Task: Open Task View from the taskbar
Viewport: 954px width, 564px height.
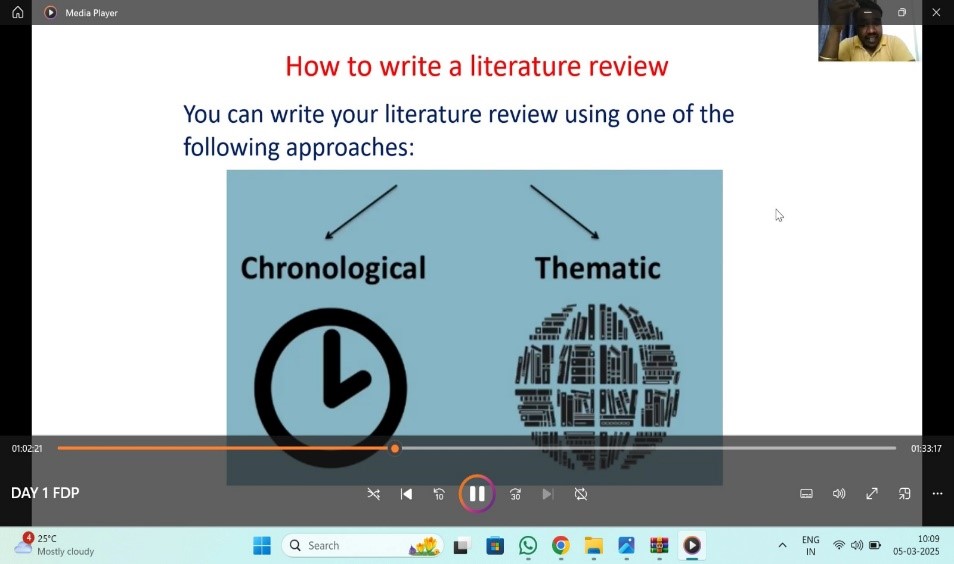Action: coord(461,546)
